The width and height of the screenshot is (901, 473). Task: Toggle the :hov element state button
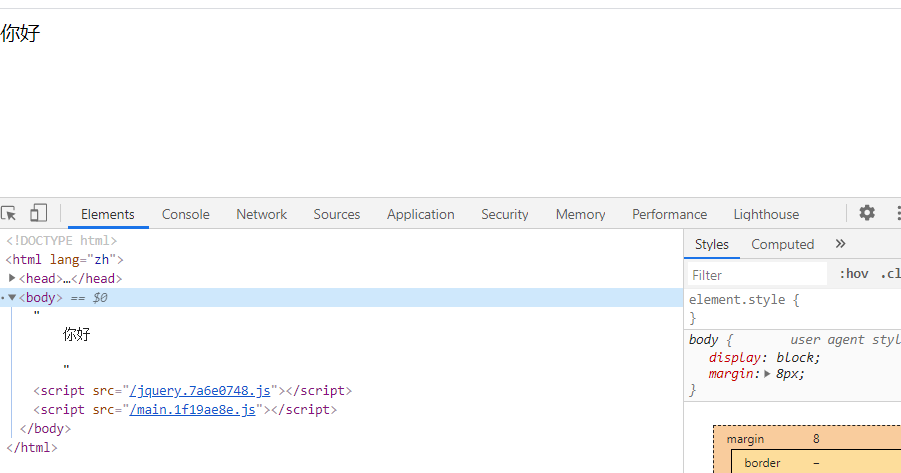pyautogui.click(x=854, y=274)
